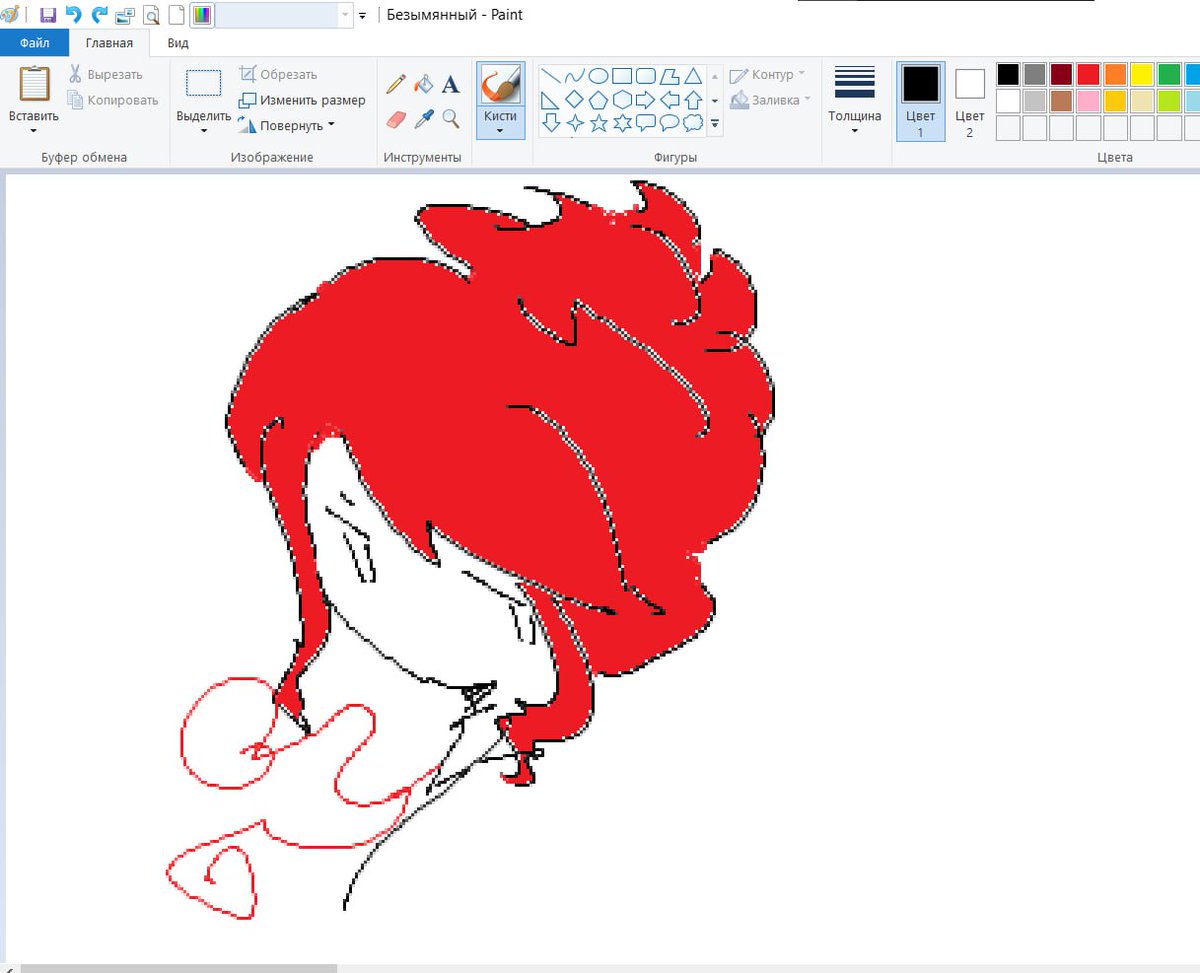Select the Fill with color bucket tool
Viewport: 1200px width, 973px height.
click(x=424, y=84)
